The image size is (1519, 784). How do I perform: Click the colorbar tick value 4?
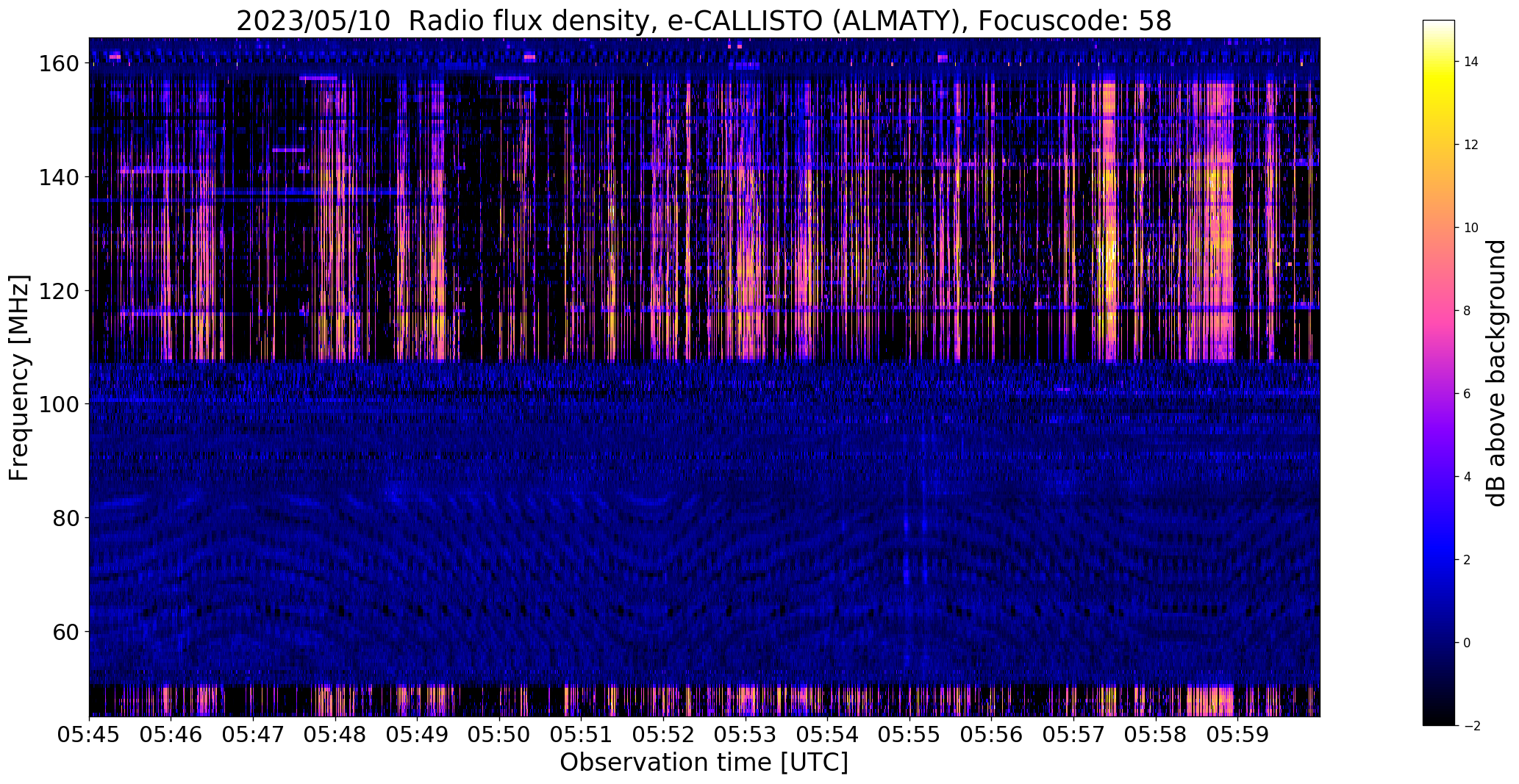pyautogui.click(x=1468, y=477)
